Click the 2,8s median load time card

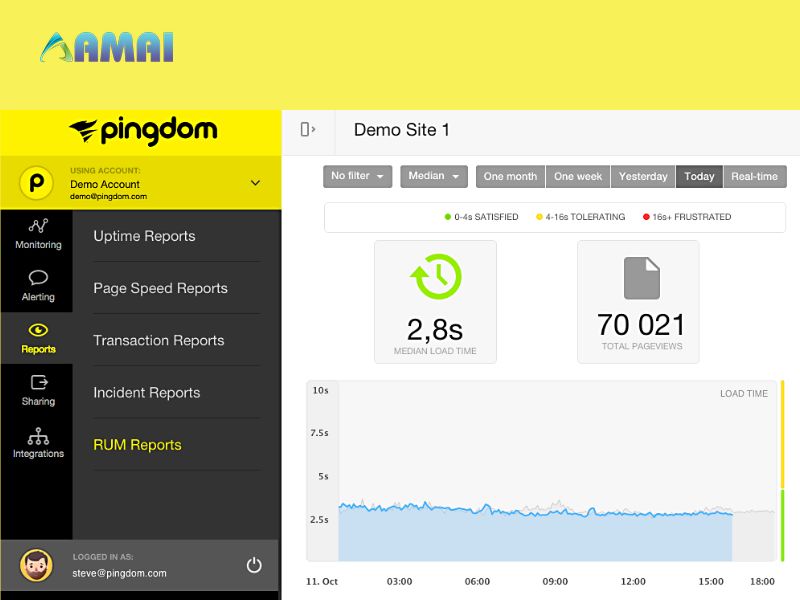(x=436, y=302)
